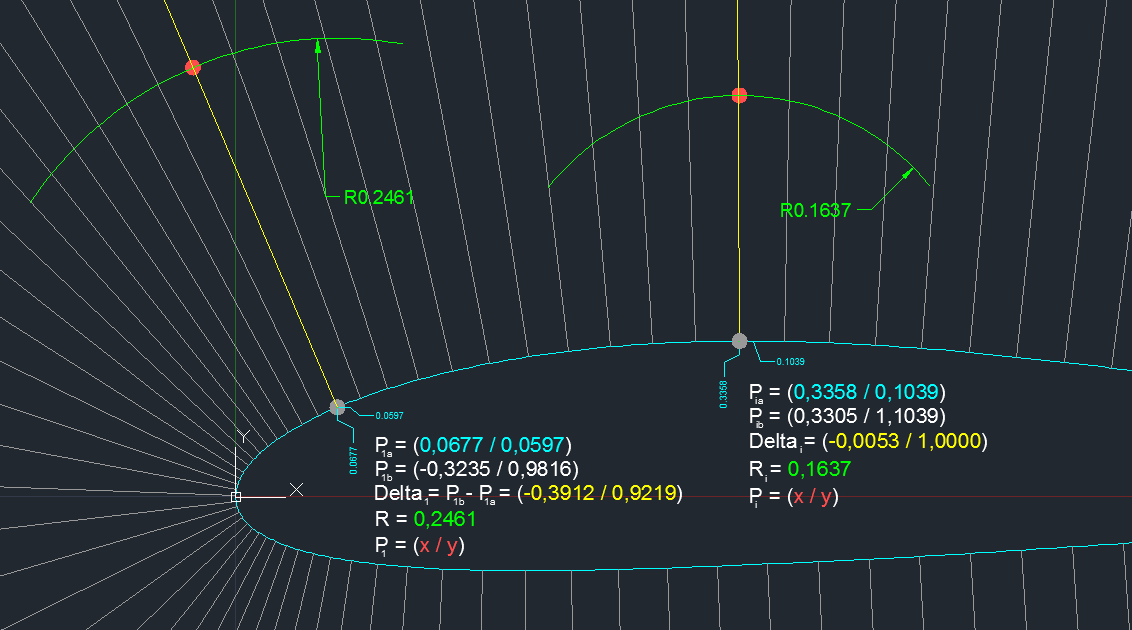The height and width of the screenshot is (630, 1132).
Task: Select the text line Pi = (x / y)
Action: (x=793, y=496)
